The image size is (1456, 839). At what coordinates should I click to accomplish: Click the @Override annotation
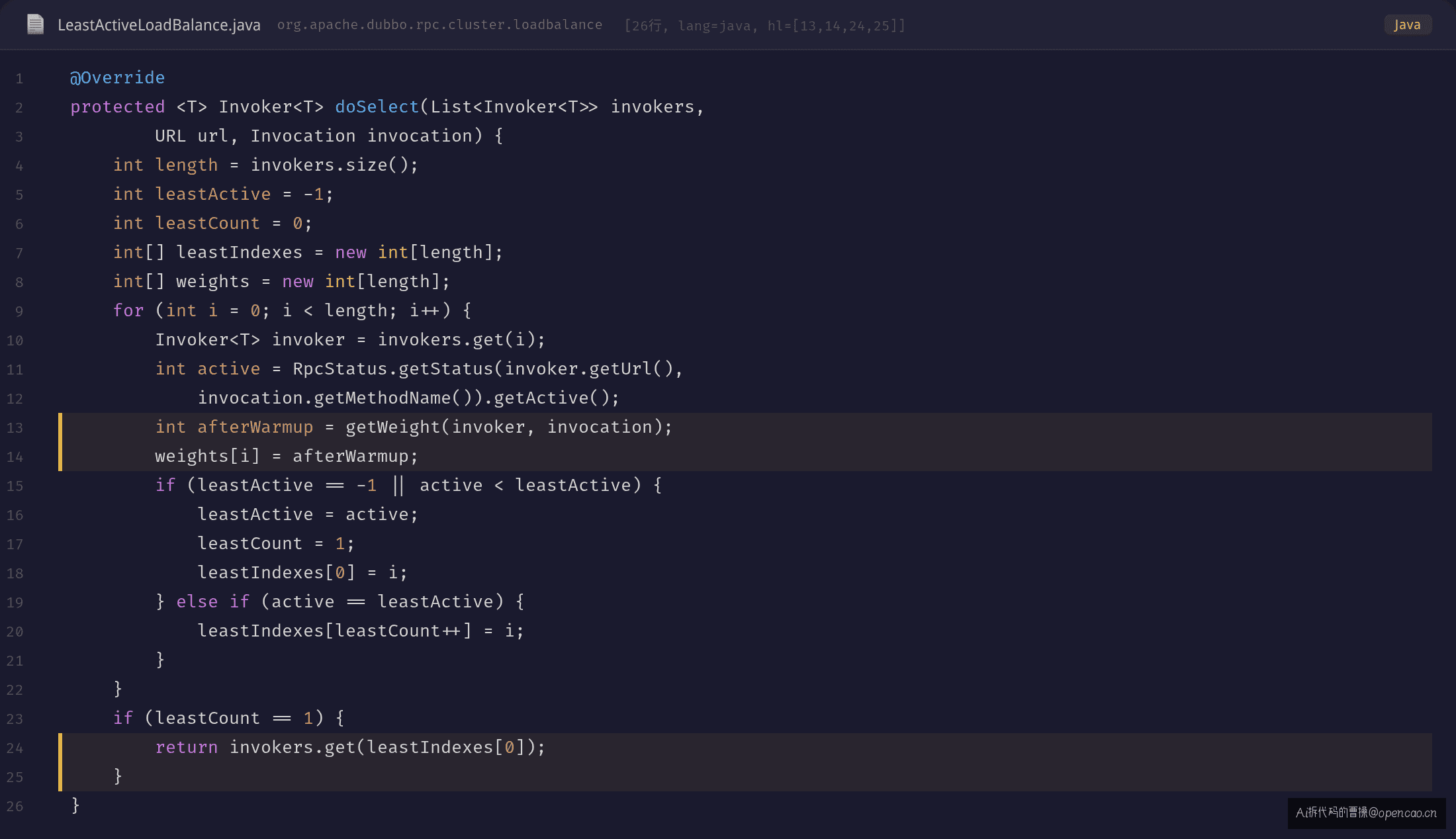point(117,77)
